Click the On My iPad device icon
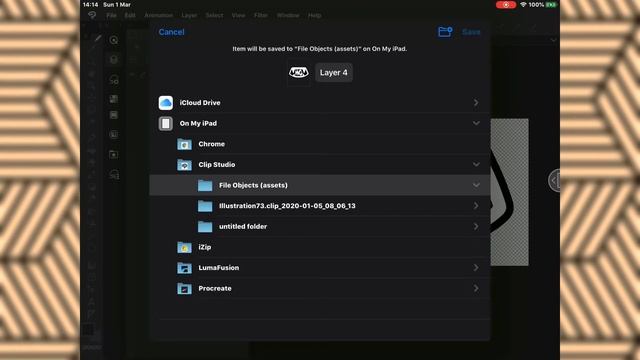640x360 pixels. [x=166, y=123]
